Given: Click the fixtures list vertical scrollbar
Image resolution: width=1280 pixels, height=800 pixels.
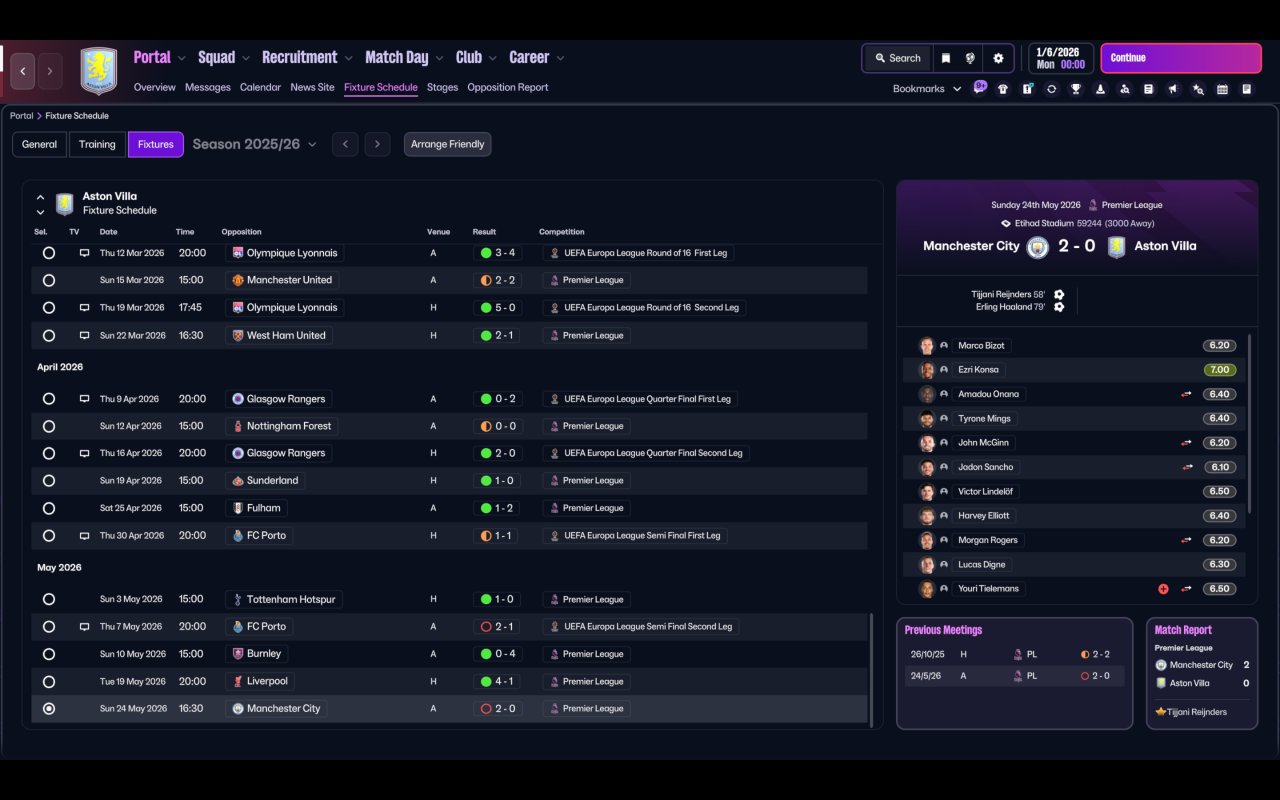Looking at the screenshot, I should [x=873, y=670].
